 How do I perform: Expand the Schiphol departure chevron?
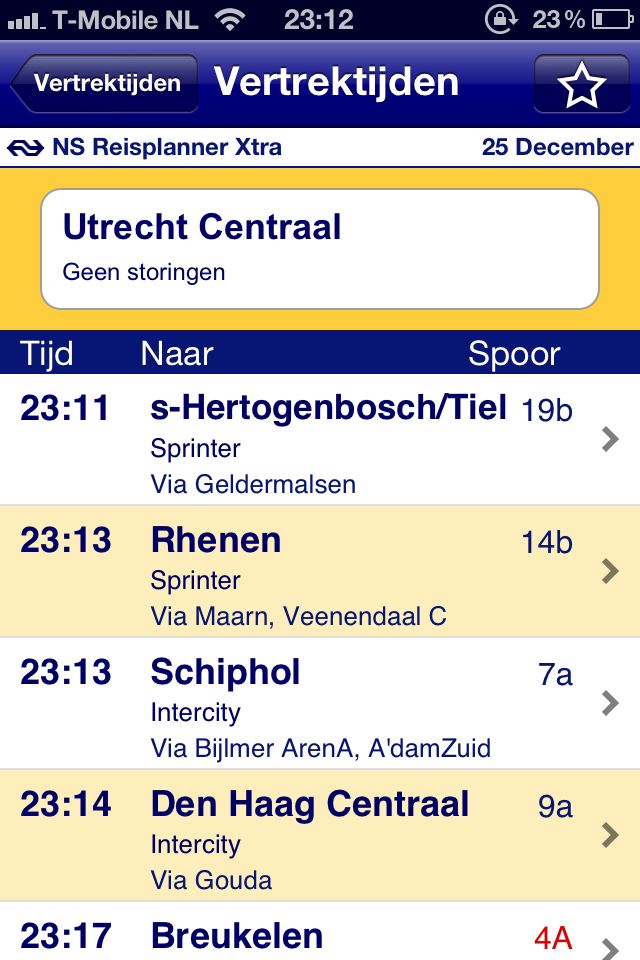tap(610, 703)
